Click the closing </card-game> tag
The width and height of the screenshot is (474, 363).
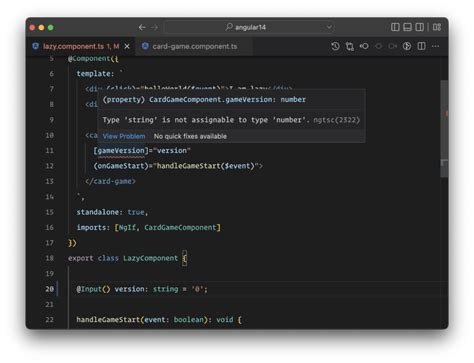click(x=110, y=181)
